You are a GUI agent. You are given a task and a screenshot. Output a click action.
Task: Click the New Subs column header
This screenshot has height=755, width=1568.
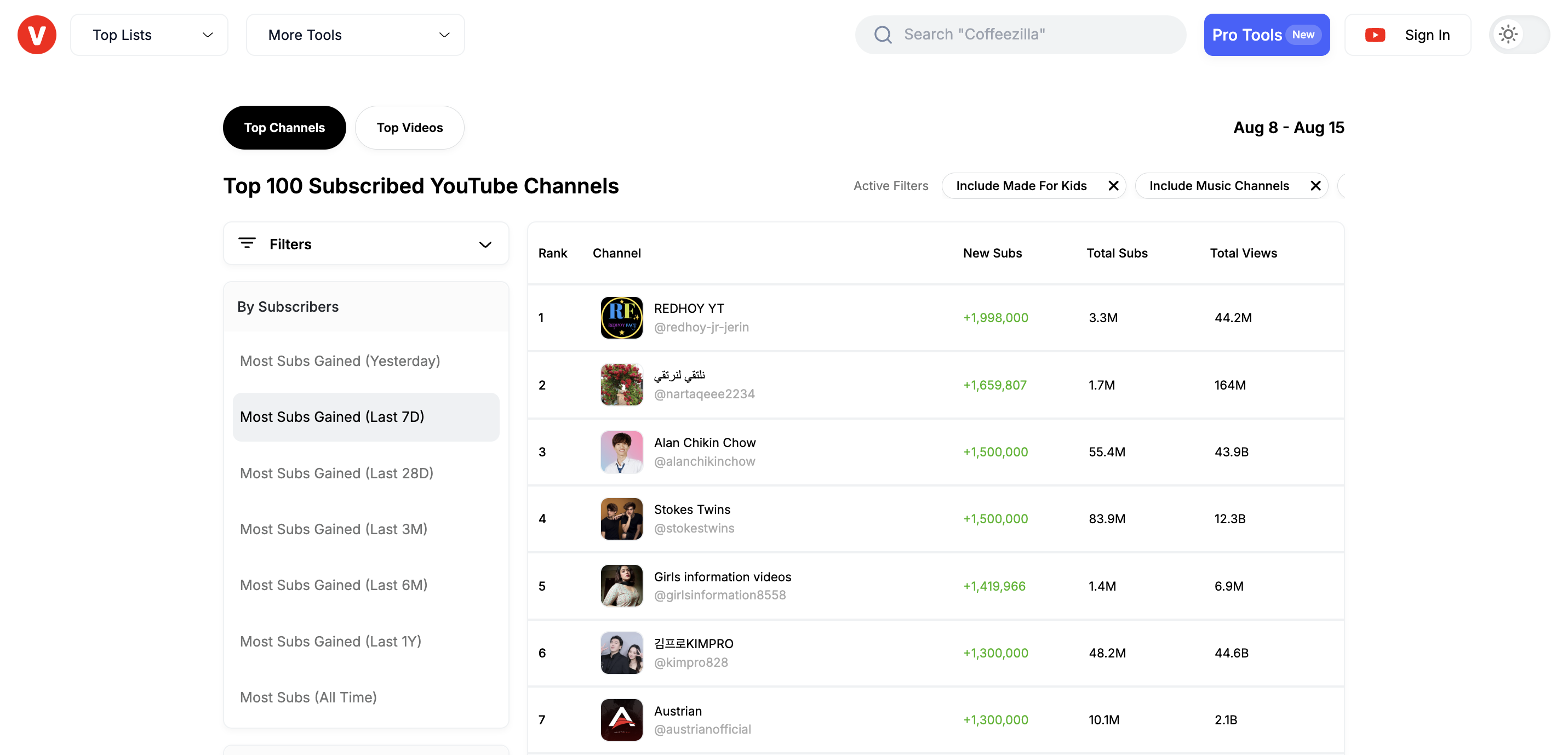point(992,253)
